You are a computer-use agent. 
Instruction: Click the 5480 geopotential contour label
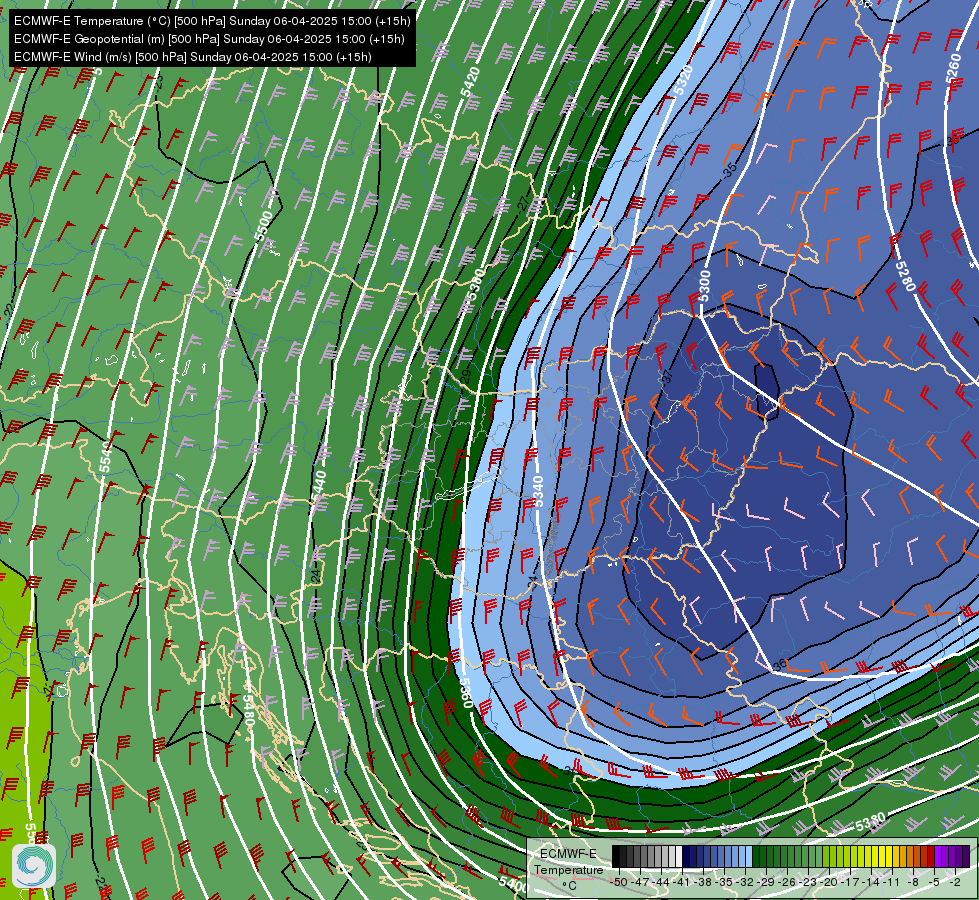pos(247,711)
